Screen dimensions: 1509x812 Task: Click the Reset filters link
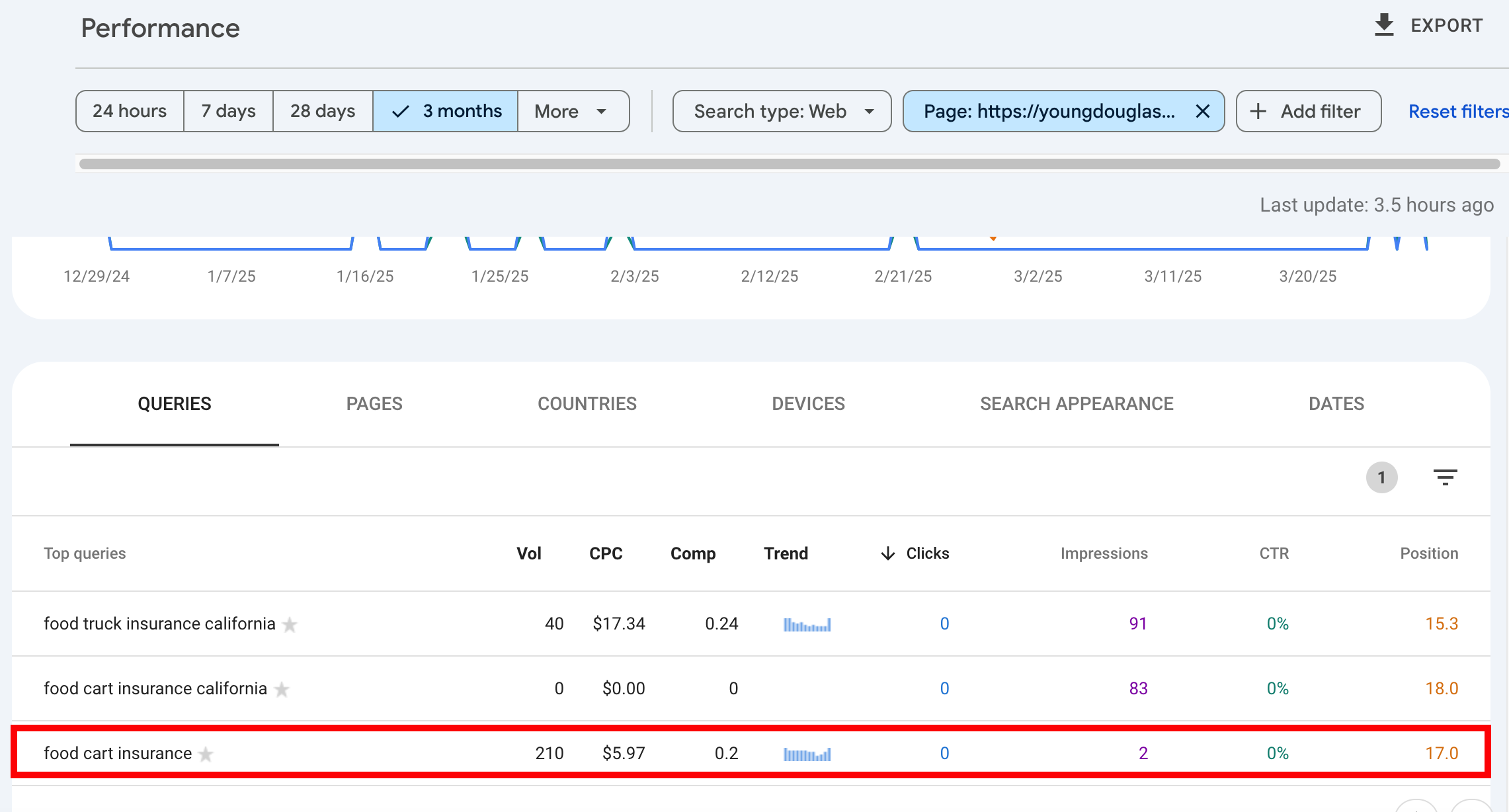[x=1458, y=111]
